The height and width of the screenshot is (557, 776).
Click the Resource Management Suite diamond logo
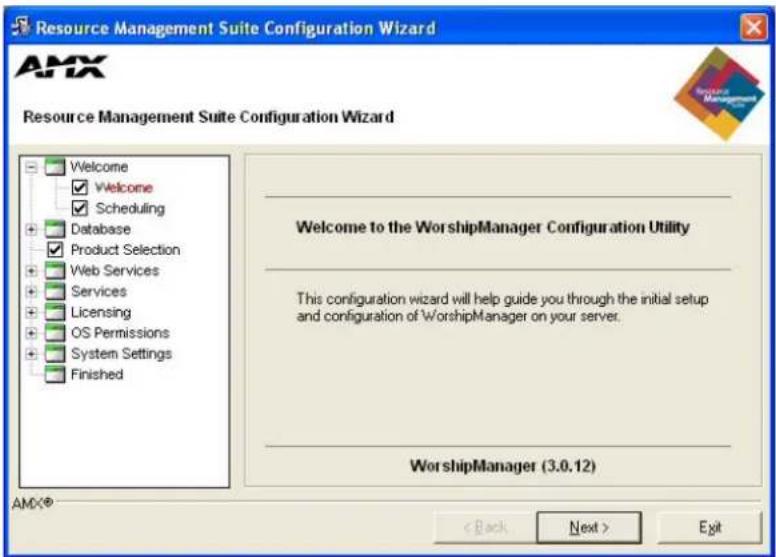pyautogui.click(x=720, y=94)
